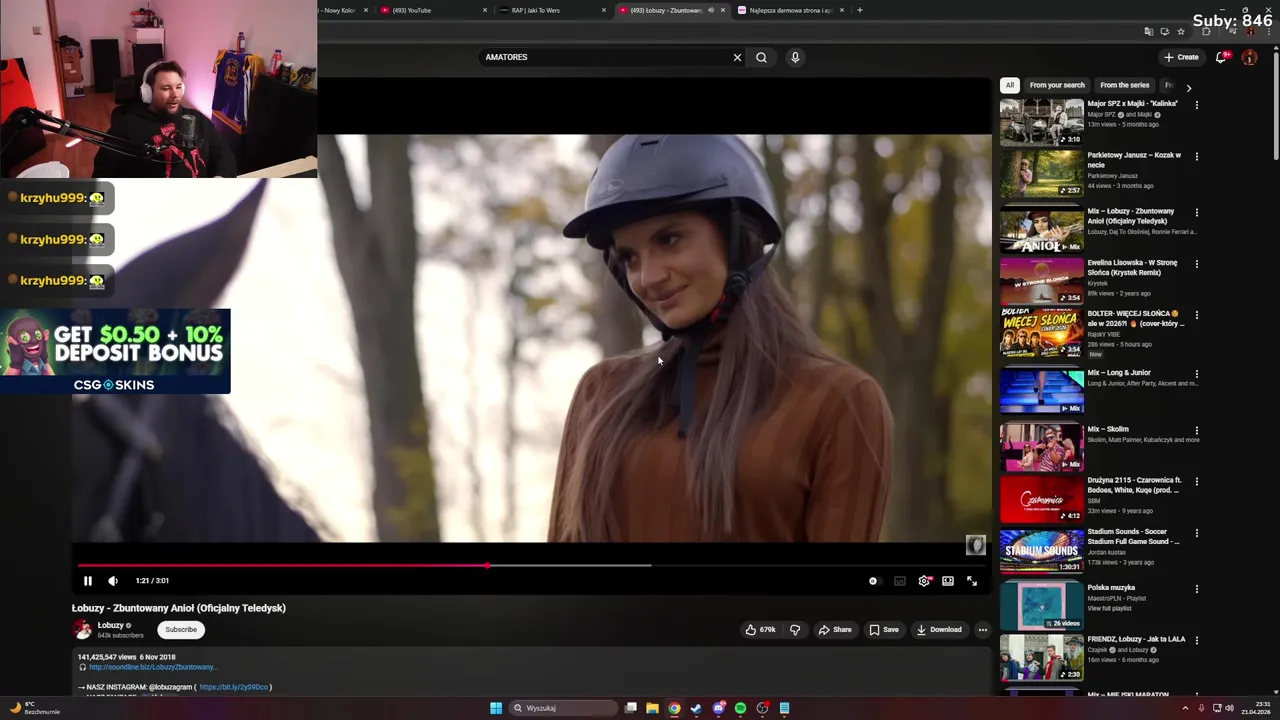Select the All filter chip
The width and height of the screenshot is (1280, 720).
coord(1010,85)
